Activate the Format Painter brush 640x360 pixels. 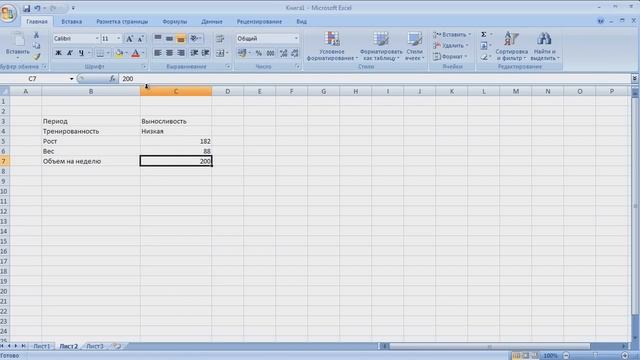pos(36,56)
